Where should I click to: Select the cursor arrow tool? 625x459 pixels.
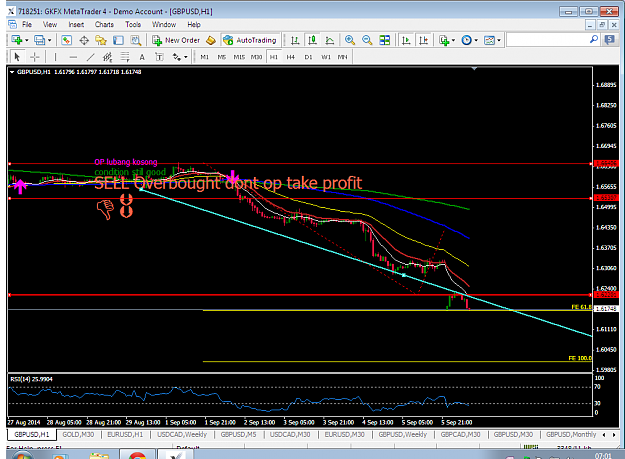(17, 57)
